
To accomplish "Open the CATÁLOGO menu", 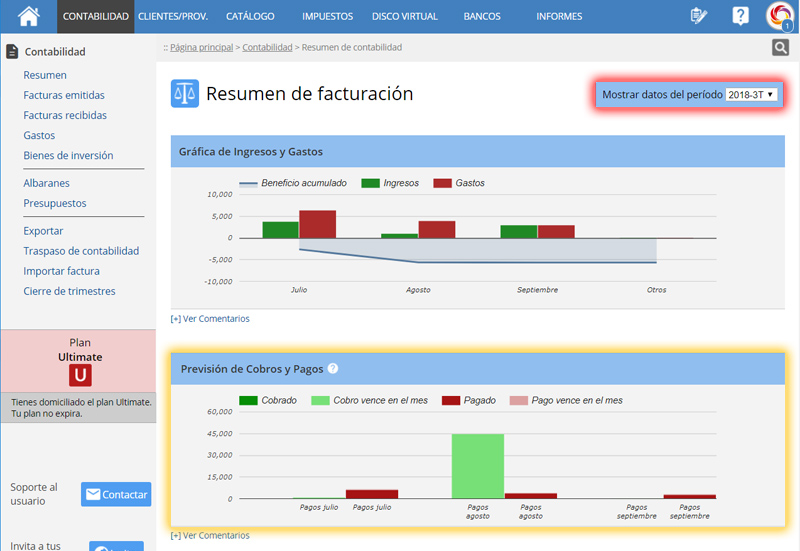I will point(250,16).
